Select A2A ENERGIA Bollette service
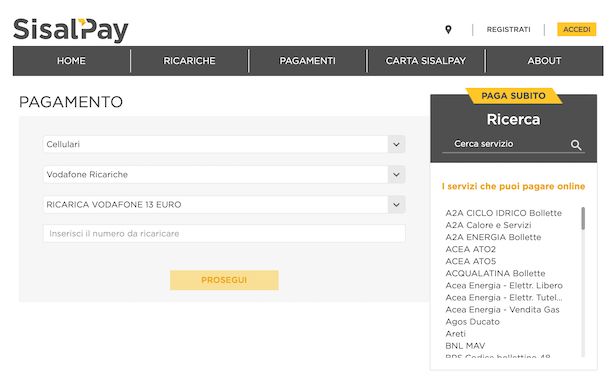 tap(493, 237)
